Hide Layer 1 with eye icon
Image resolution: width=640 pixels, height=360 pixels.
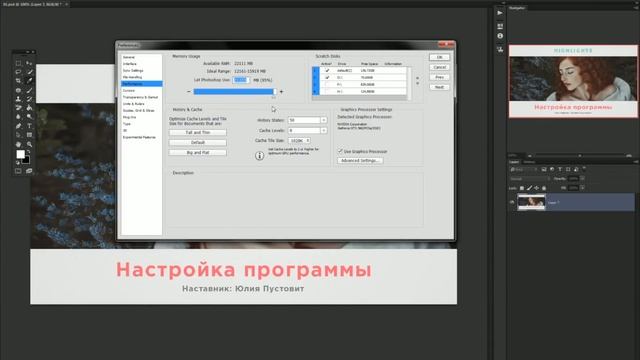(x=512, y=202)
